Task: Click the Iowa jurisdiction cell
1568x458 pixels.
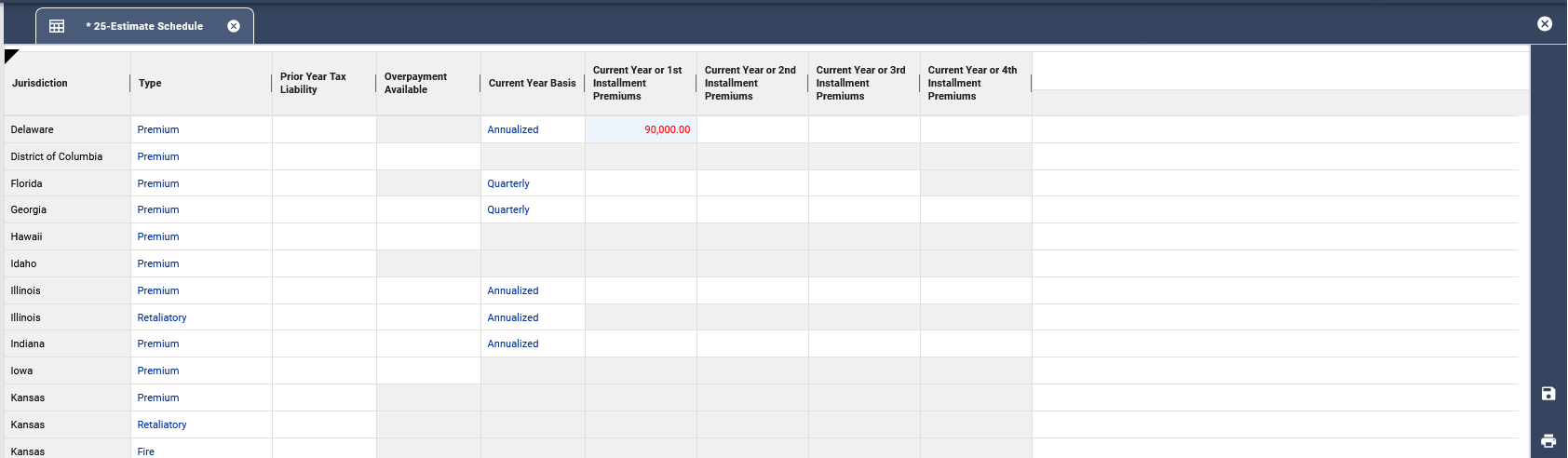Action: (67, 370)
